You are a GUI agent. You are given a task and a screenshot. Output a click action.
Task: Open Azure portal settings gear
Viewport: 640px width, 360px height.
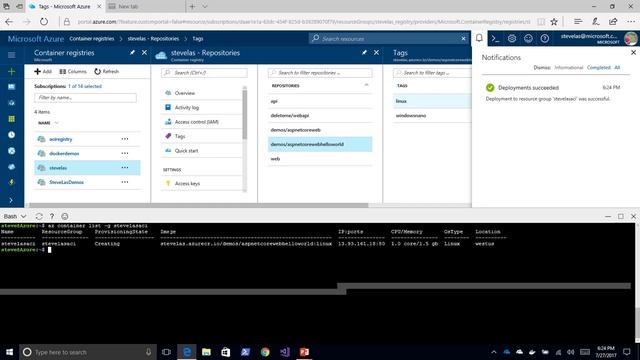tap(512, 38)
